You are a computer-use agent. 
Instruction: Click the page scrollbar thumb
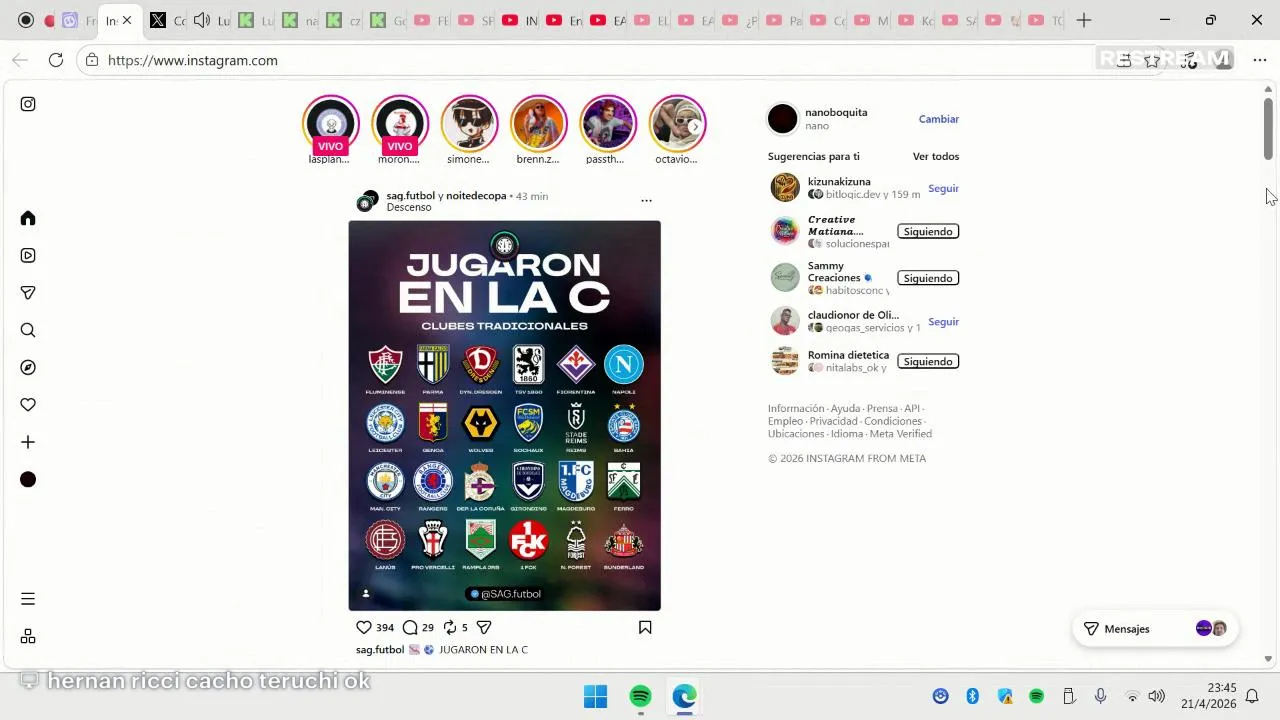(x=1268, y=128)
